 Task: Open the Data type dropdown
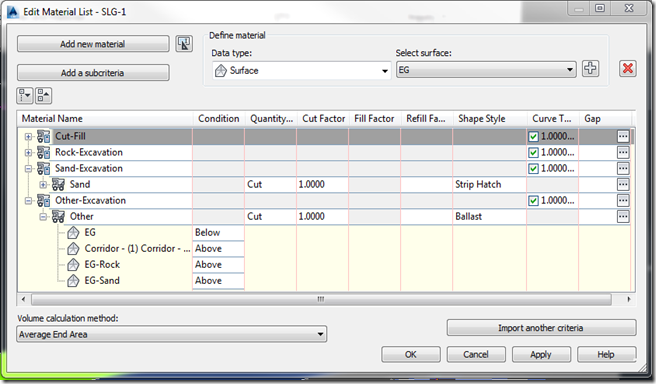click(301, 70)
